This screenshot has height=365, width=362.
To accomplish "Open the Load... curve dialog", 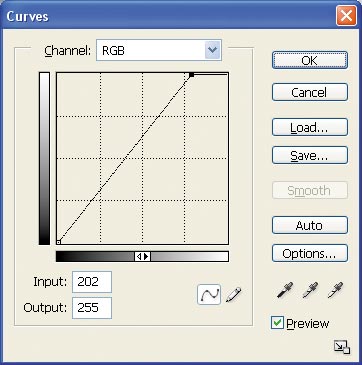I will (310, 127).
